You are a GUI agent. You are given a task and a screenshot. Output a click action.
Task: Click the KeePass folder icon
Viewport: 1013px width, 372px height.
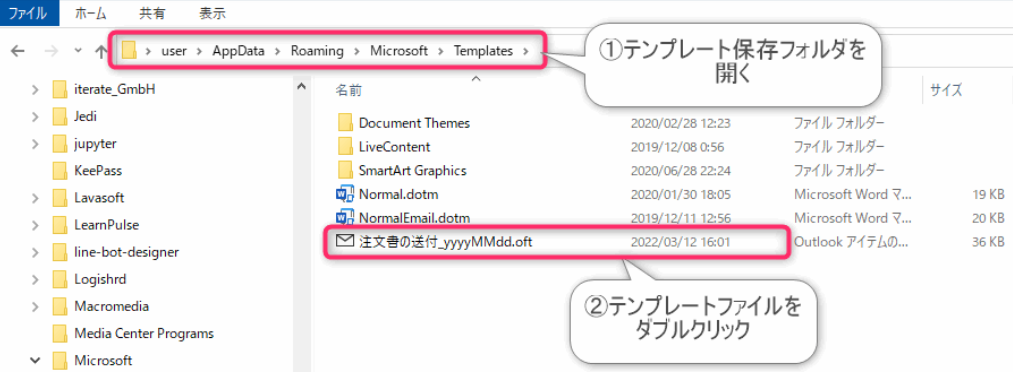(x=60, y=170)
